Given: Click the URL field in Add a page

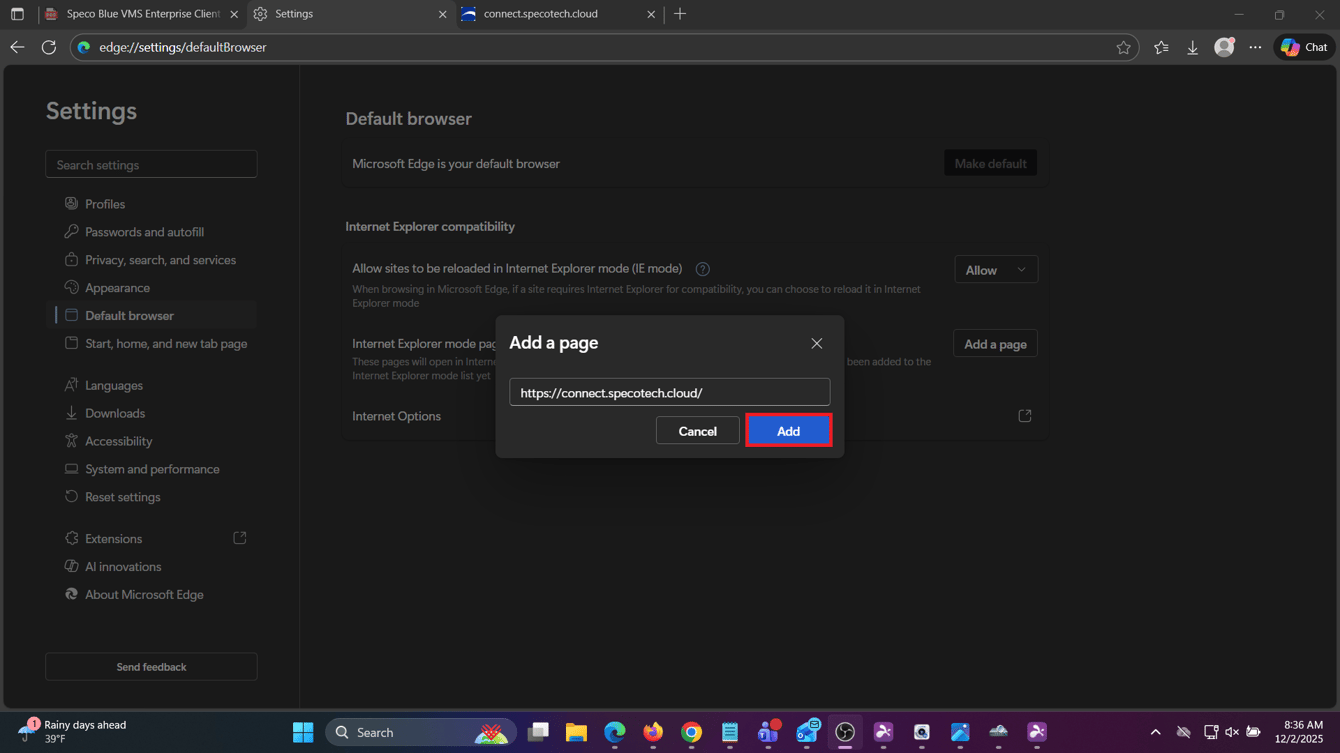Looking at the screenshot, I should [x=669, y=392].
